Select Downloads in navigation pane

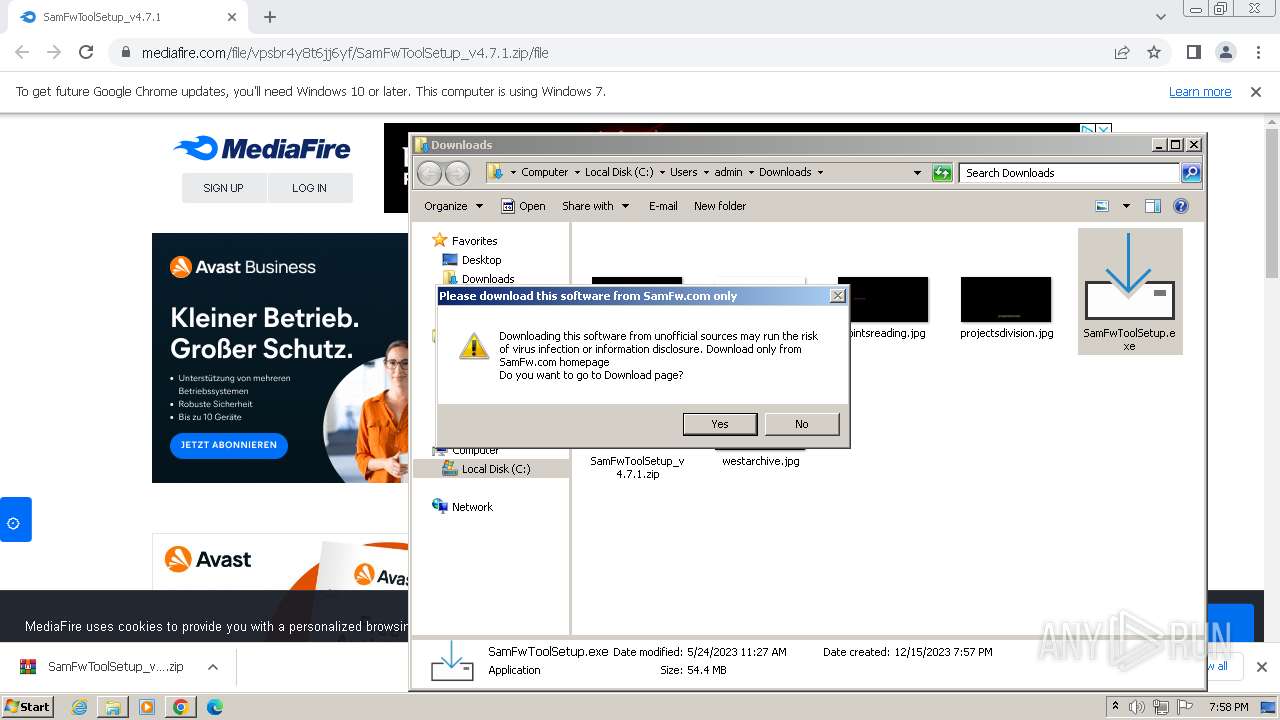[488, 279]
